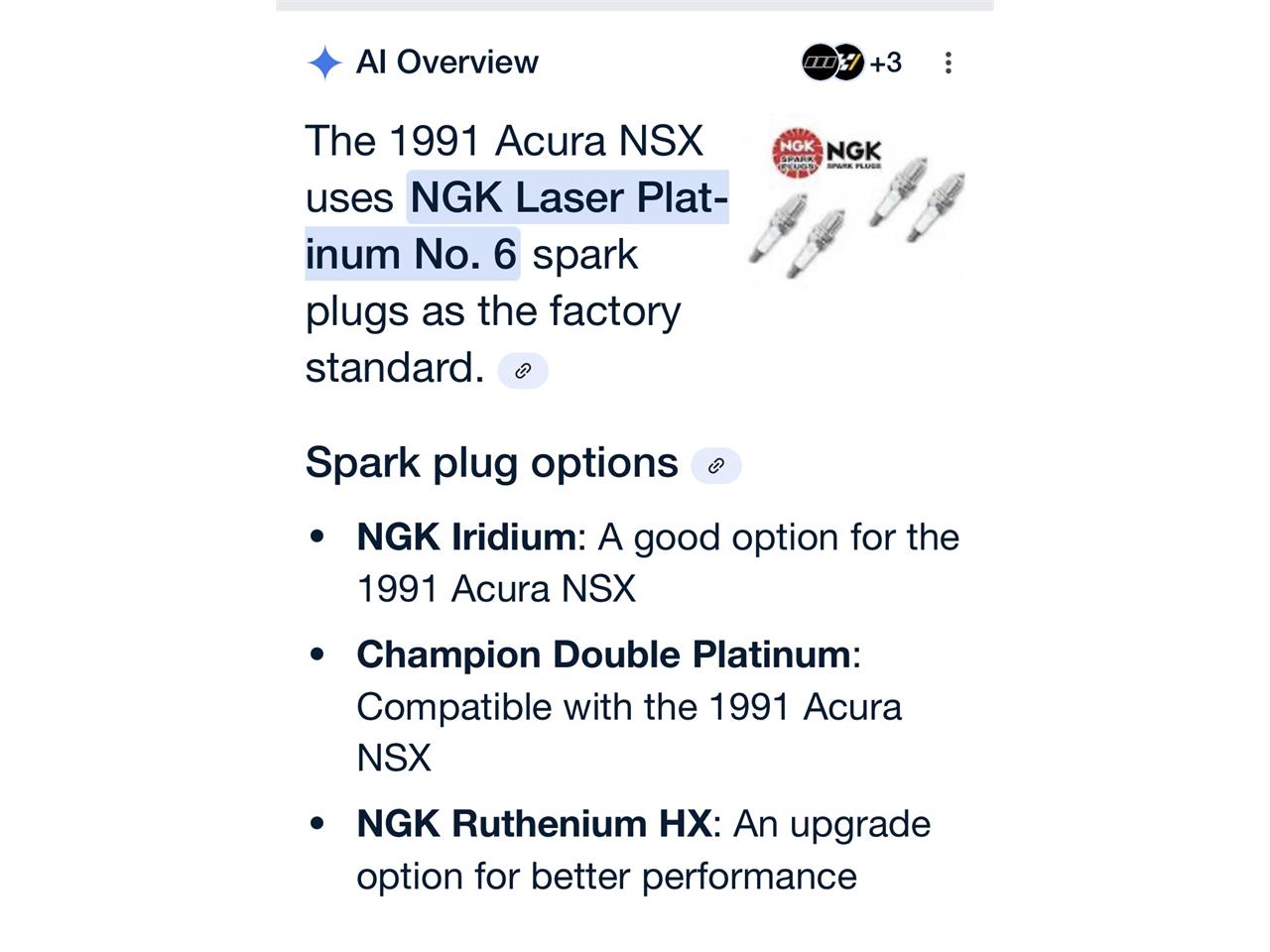
Task: Click "option for better performance" text
Action: coord(606,877)
